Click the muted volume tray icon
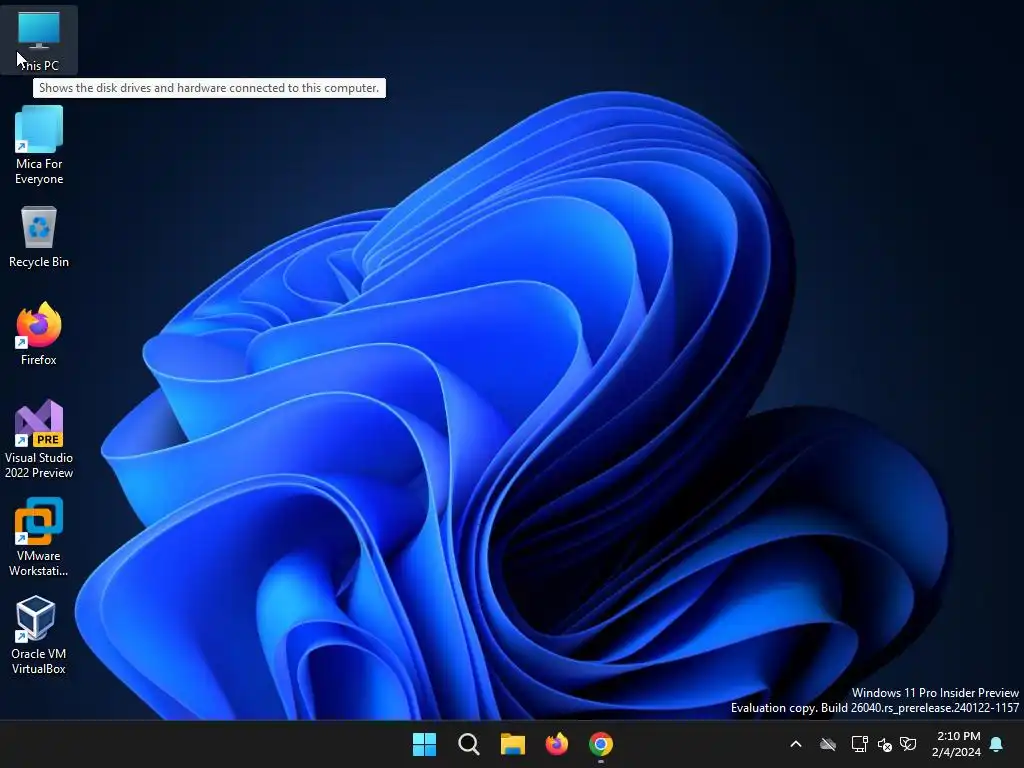Image resolution: width=1024 pixels, height=768 pixels. pos(885,744)
